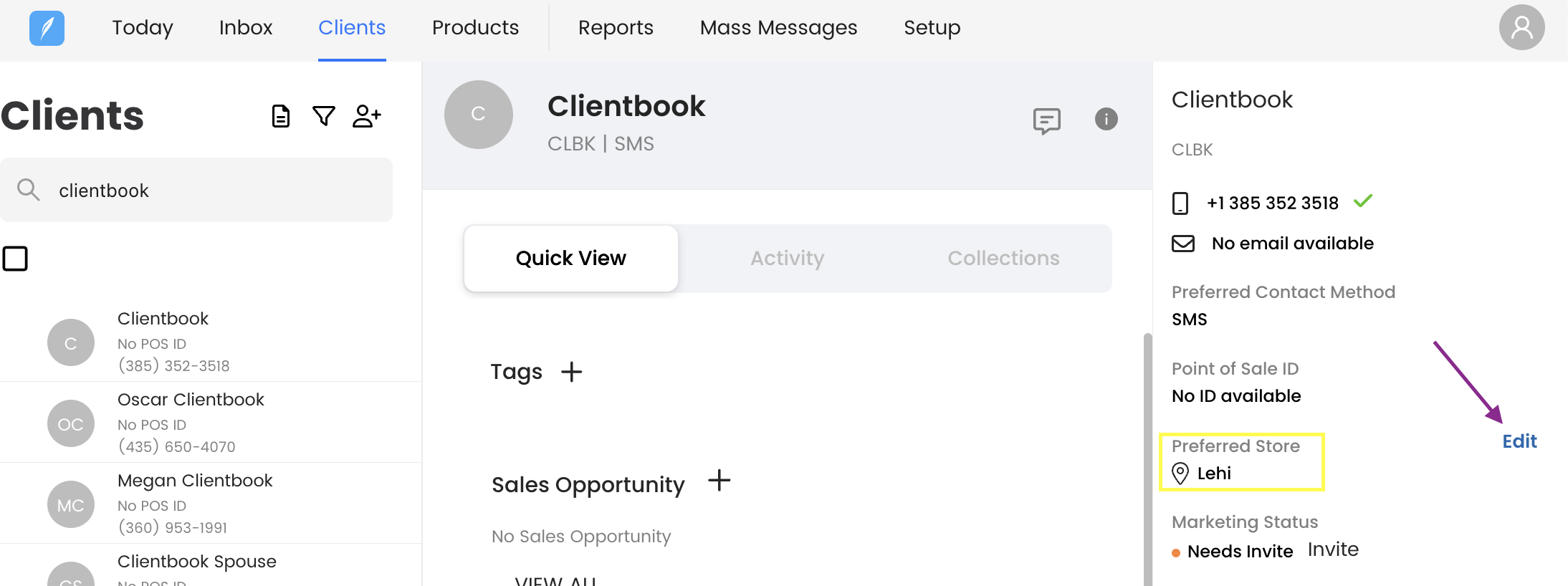Image resolution: width=1568 pixels, height=586 pixels.
Task: Switch to the Activity tab
Action: [787, 258]
